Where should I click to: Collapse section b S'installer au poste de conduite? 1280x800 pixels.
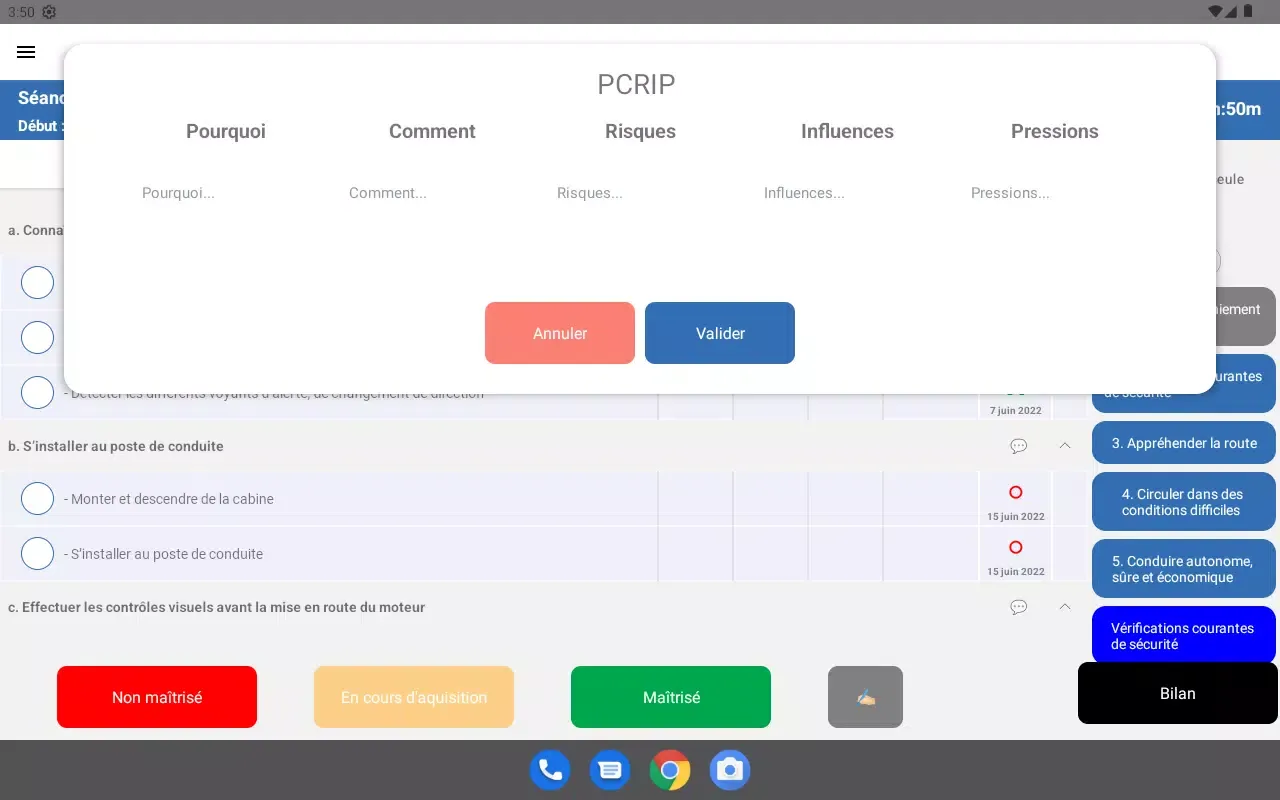click(1064, 446)
